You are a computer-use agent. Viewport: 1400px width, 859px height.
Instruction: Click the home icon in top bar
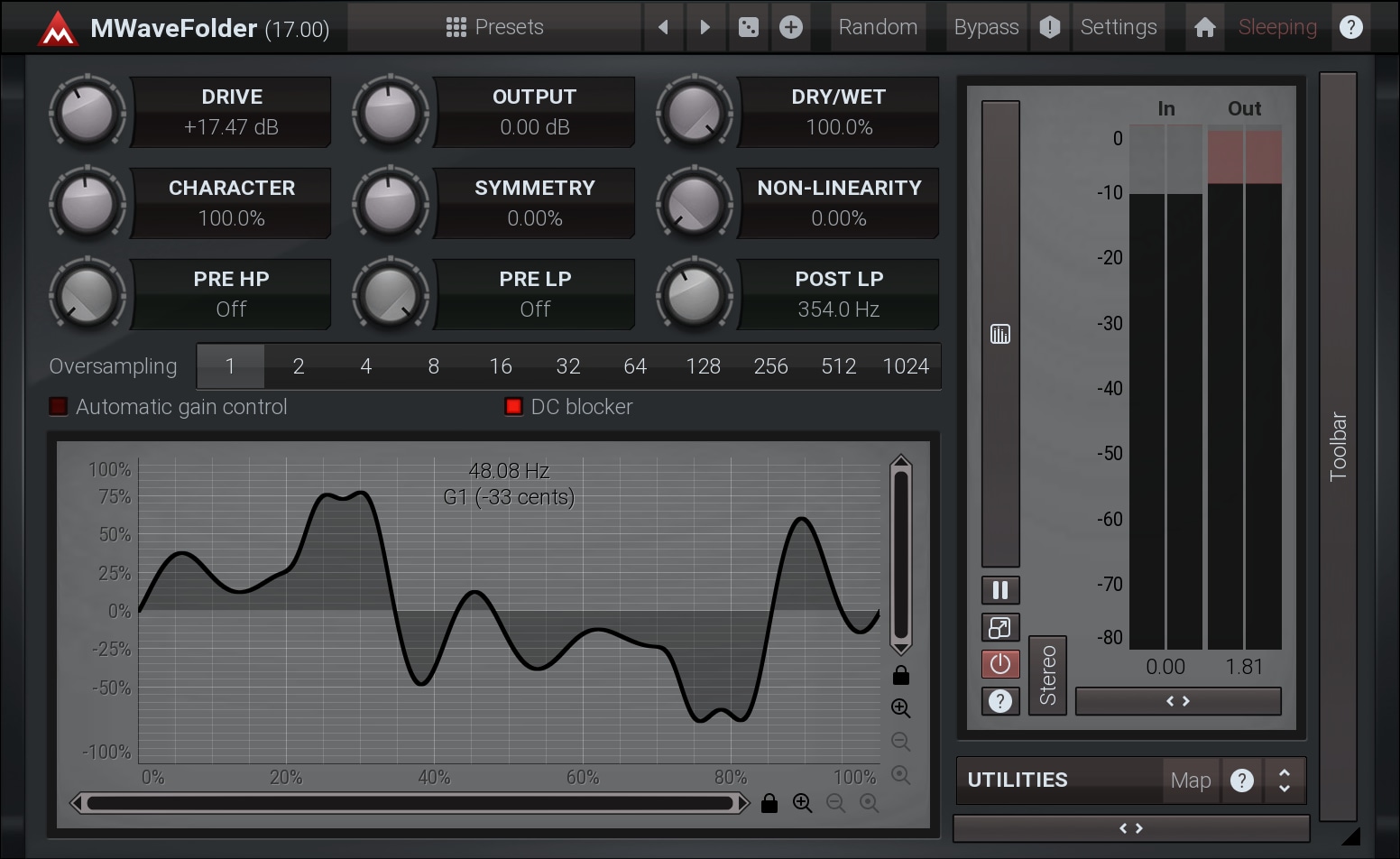pos(1204,27)
